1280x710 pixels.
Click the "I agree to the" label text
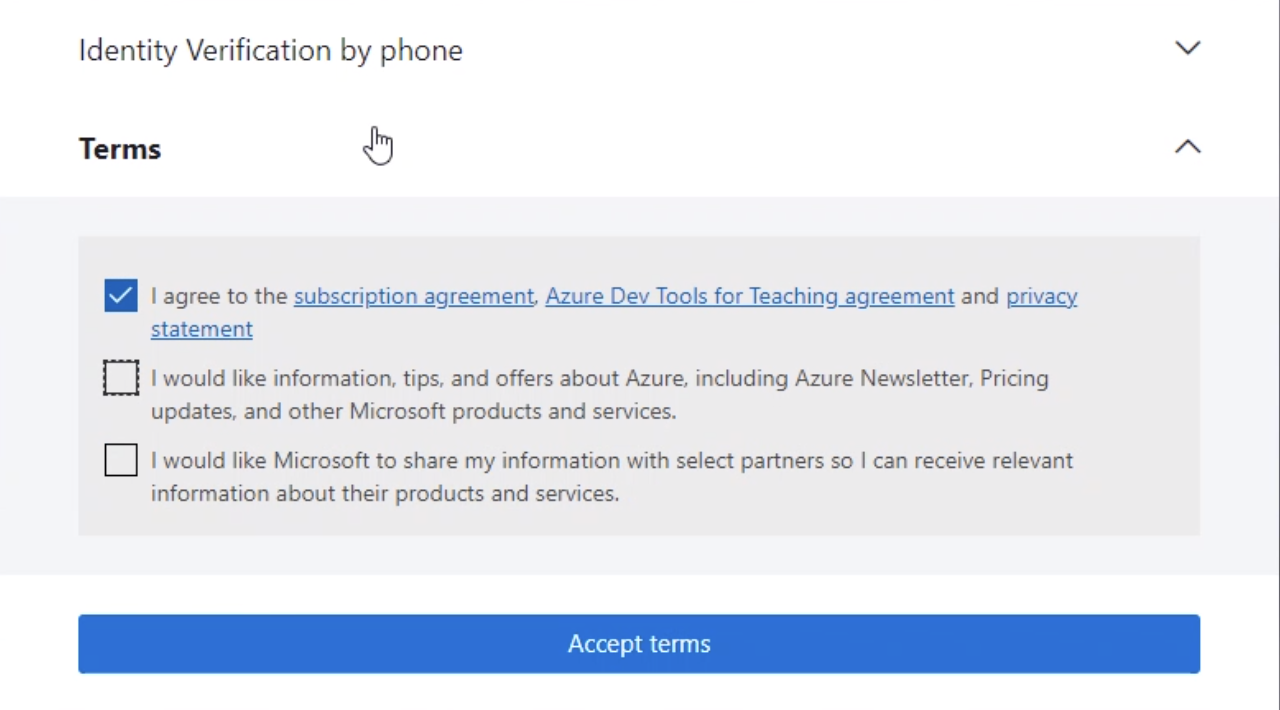tap(220, 296)
